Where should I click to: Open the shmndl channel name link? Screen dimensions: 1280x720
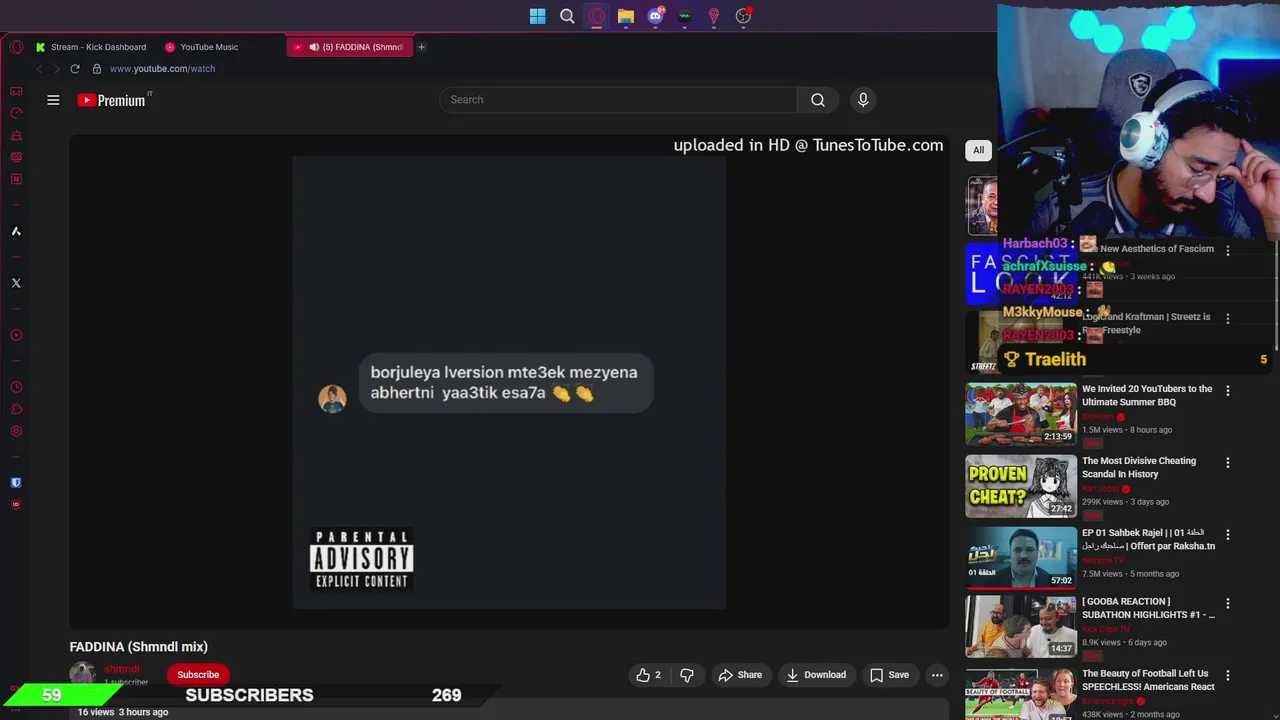click(x=122, y=669)
